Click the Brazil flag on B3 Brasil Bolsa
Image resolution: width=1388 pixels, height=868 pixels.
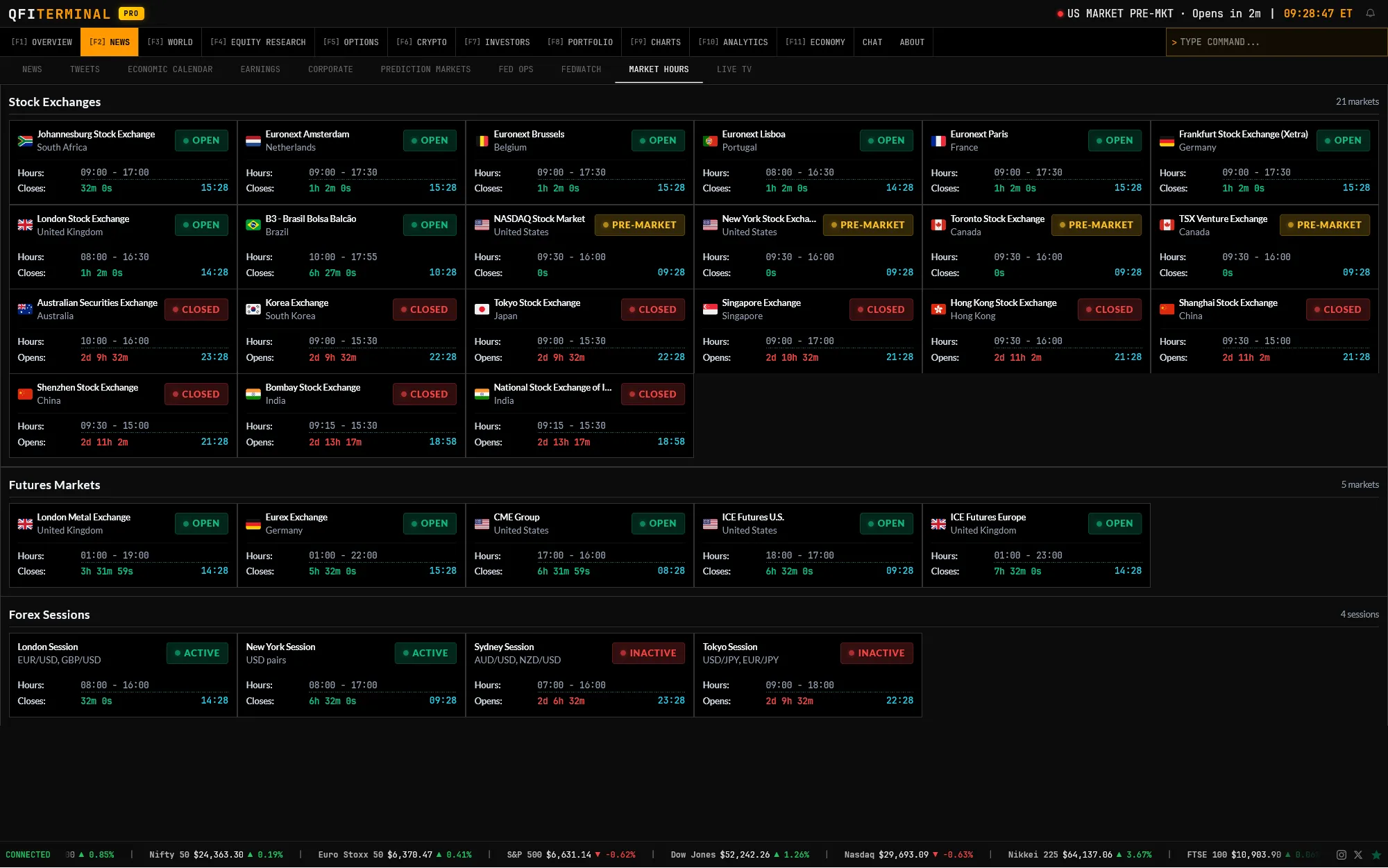(x=253, y=225)
